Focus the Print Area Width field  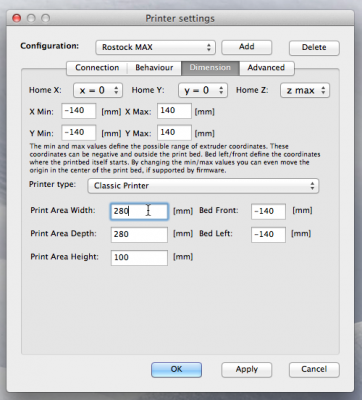point(139,211)
